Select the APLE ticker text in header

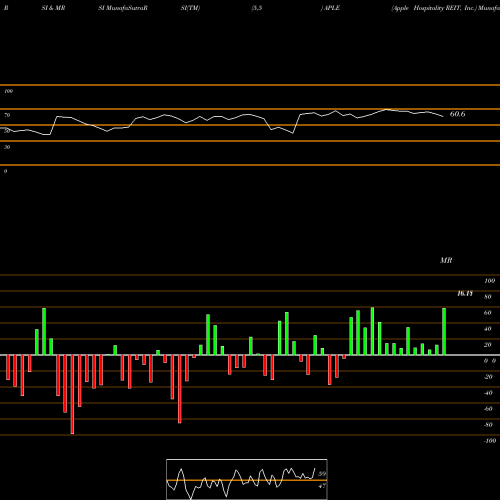click(331, 8)
